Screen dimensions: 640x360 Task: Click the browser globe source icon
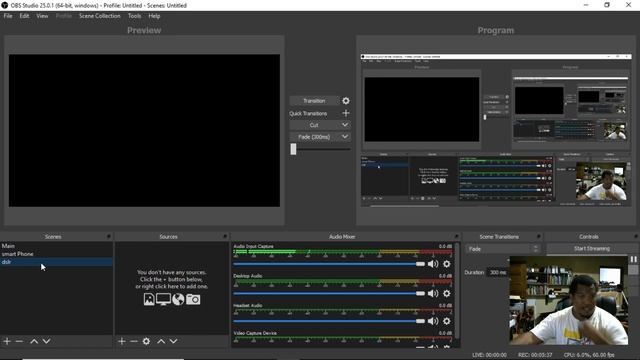178,299
